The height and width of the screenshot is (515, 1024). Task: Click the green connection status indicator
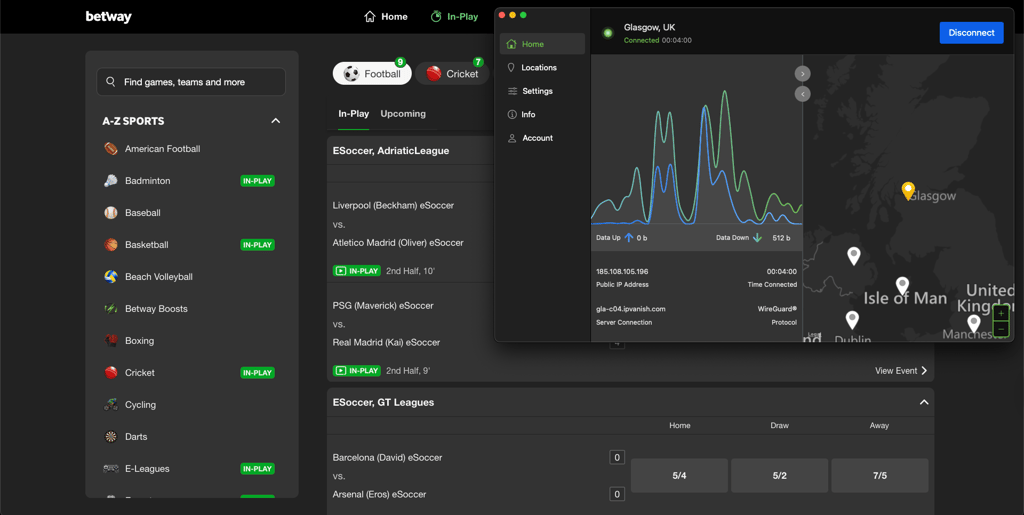click(x=607, y=33)
